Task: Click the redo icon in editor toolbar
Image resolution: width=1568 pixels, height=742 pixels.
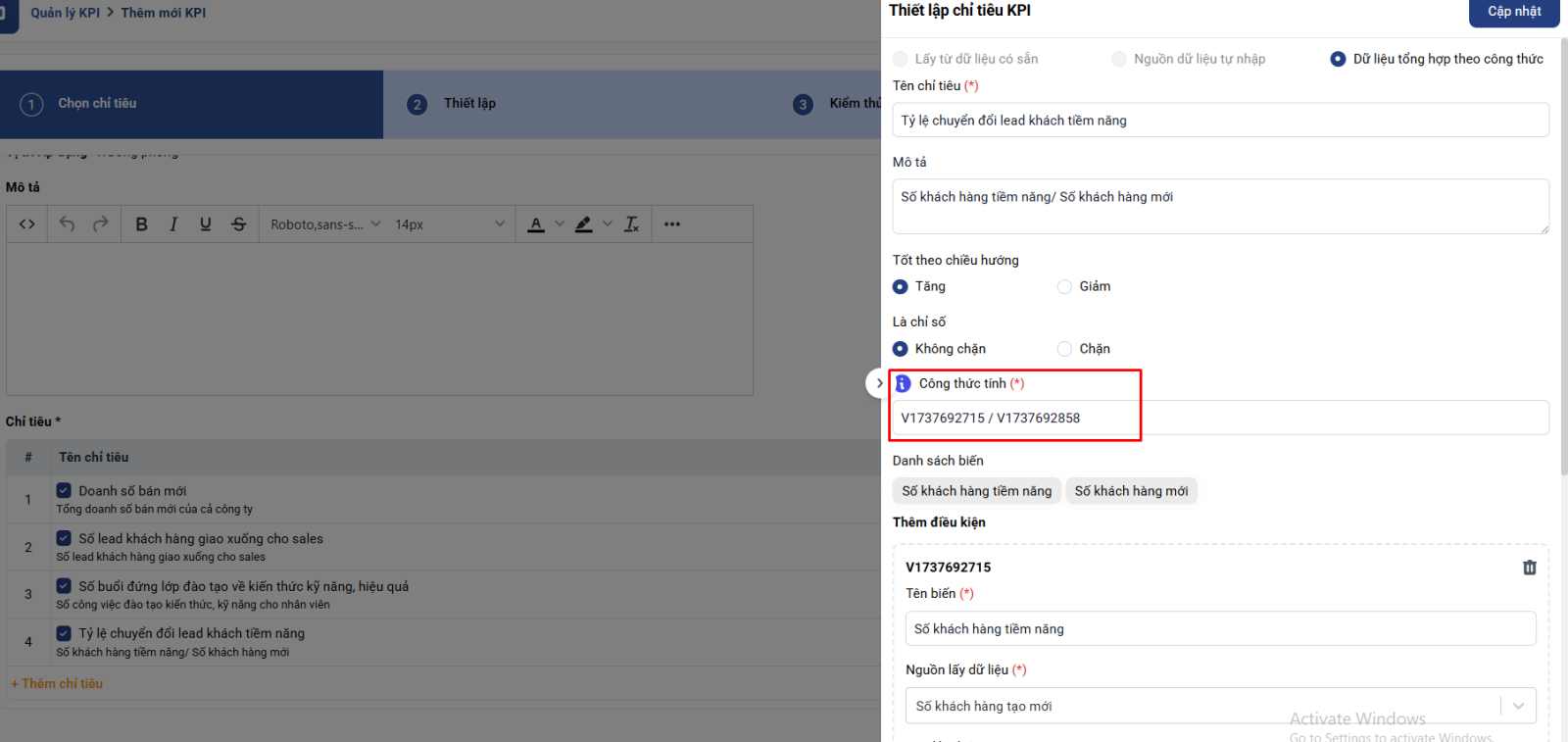Action: (100, 224)
